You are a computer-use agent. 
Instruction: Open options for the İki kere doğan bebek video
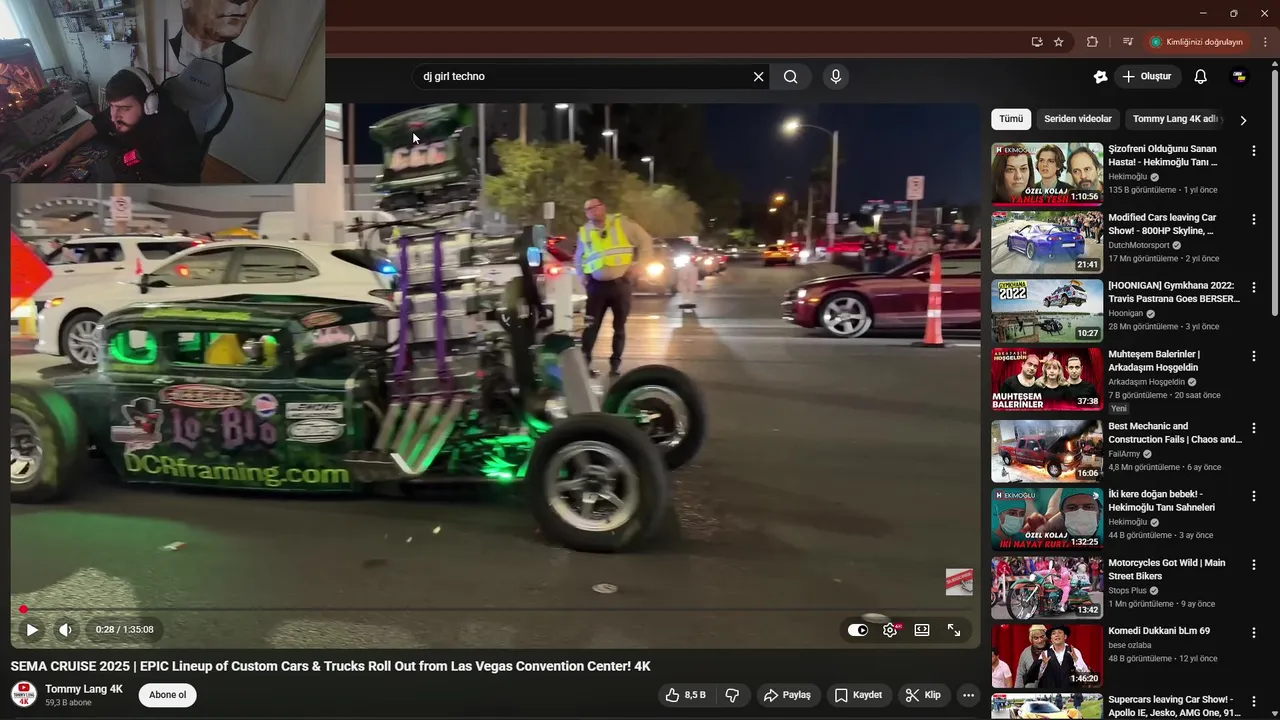pyautogui.click(x=1253, y=496)
